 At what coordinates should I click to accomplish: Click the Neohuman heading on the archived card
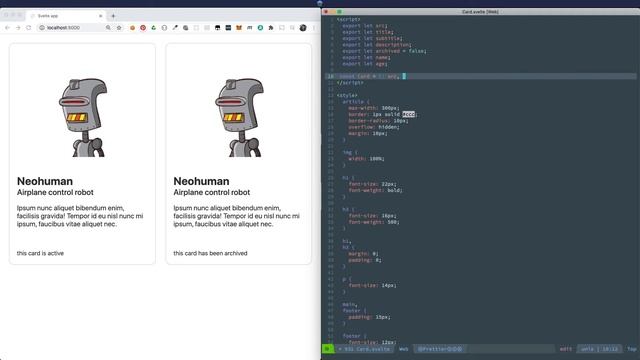tap(201, 181)
